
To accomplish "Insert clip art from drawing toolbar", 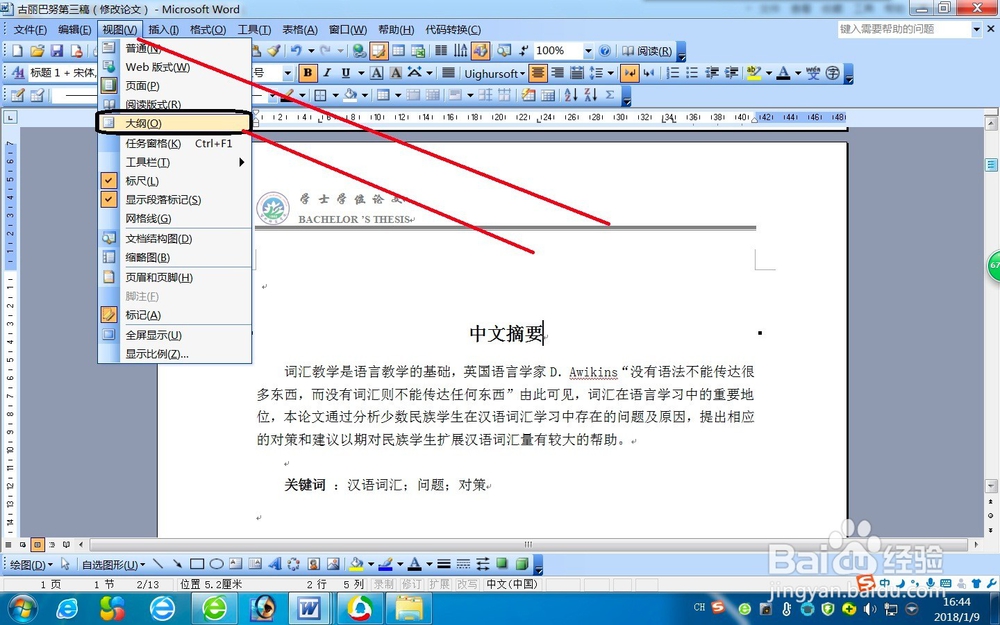I will 314,564.
